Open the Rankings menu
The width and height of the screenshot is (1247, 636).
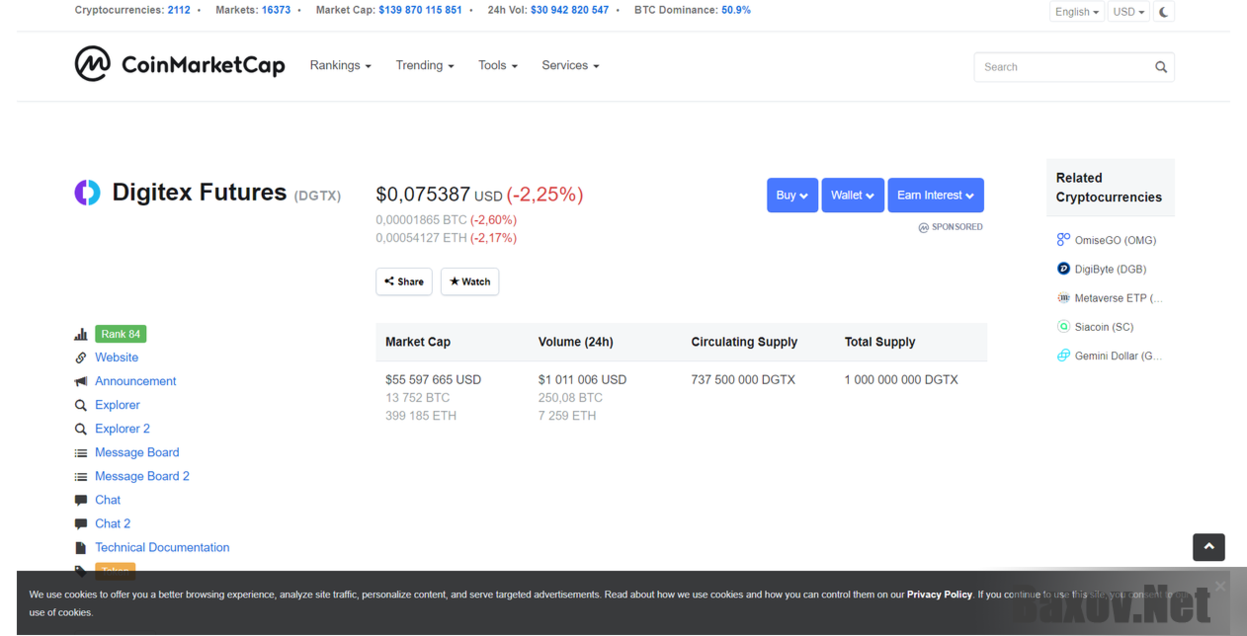pyautogui.click(x=340, y=65)
